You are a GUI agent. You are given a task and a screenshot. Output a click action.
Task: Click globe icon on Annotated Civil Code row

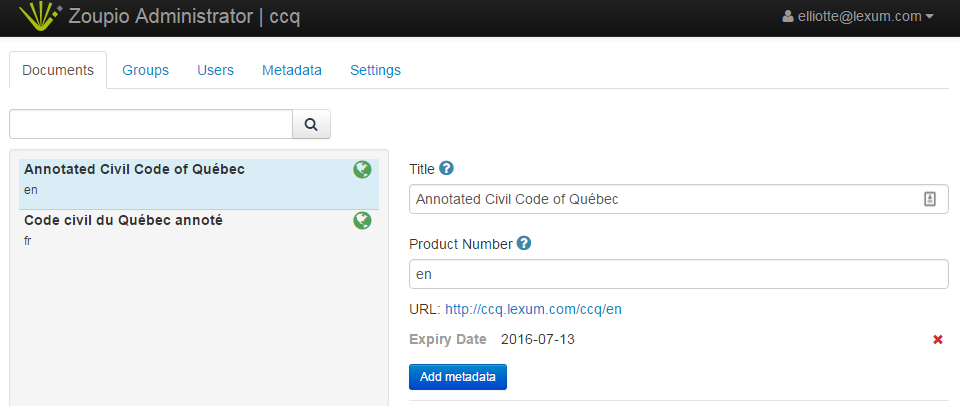click(x=362, y=170)
